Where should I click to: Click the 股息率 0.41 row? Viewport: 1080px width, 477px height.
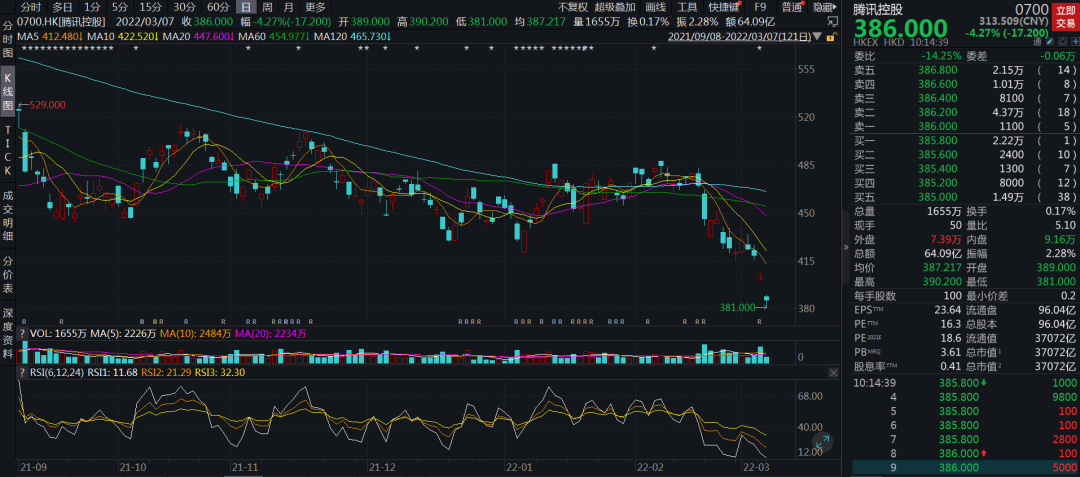point(907,365)
